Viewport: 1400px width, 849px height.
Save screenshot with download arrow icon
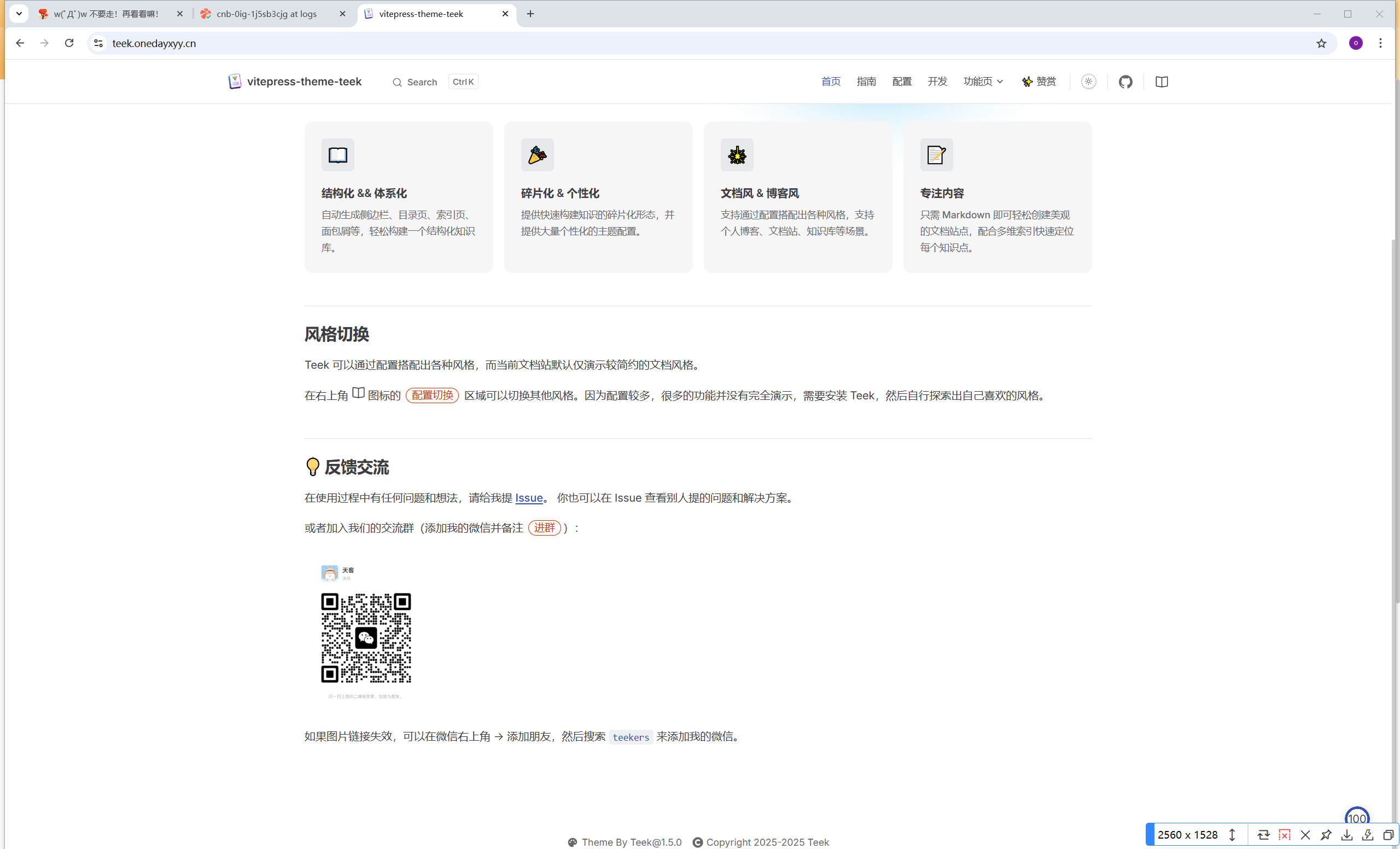[x=1346, y=835]
